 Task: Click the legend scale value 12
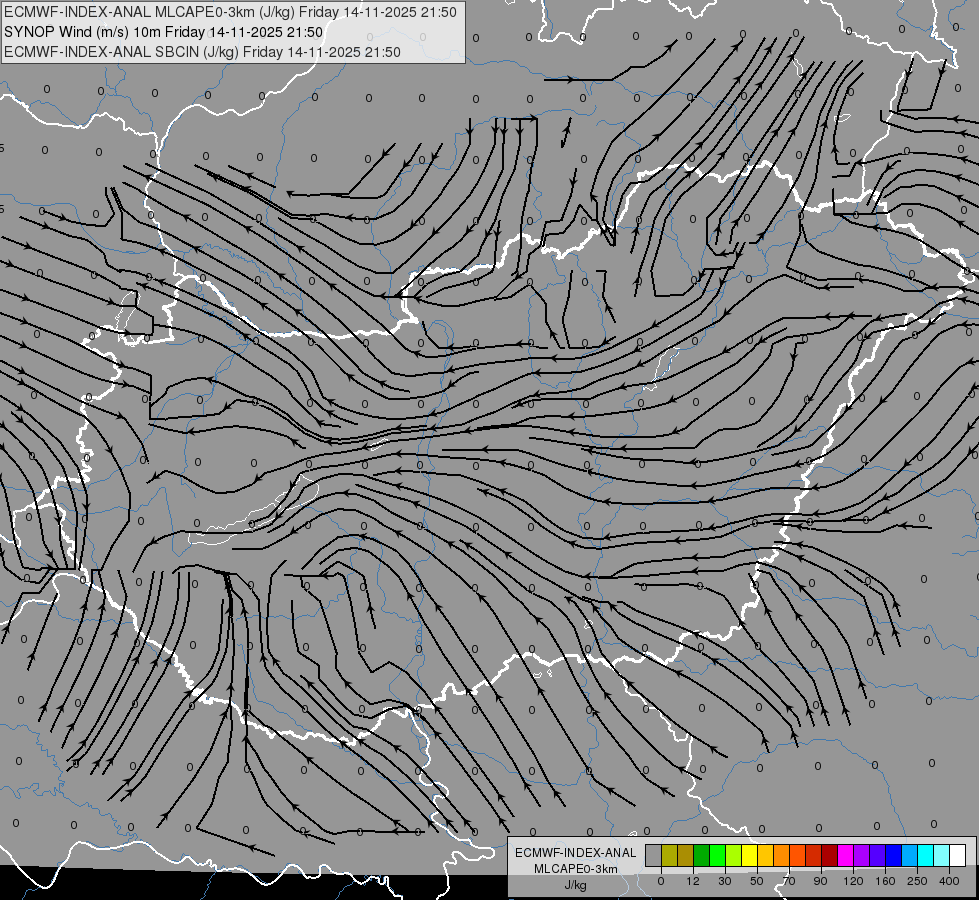693,881
